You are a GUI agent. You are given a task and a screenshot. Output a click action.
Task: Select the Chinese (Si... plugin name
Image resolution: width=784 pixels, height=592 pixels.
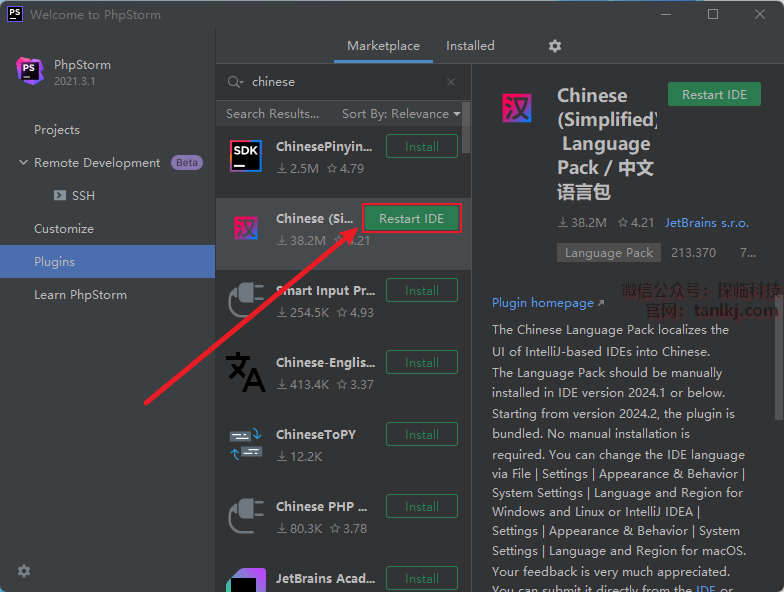(314, 218)
